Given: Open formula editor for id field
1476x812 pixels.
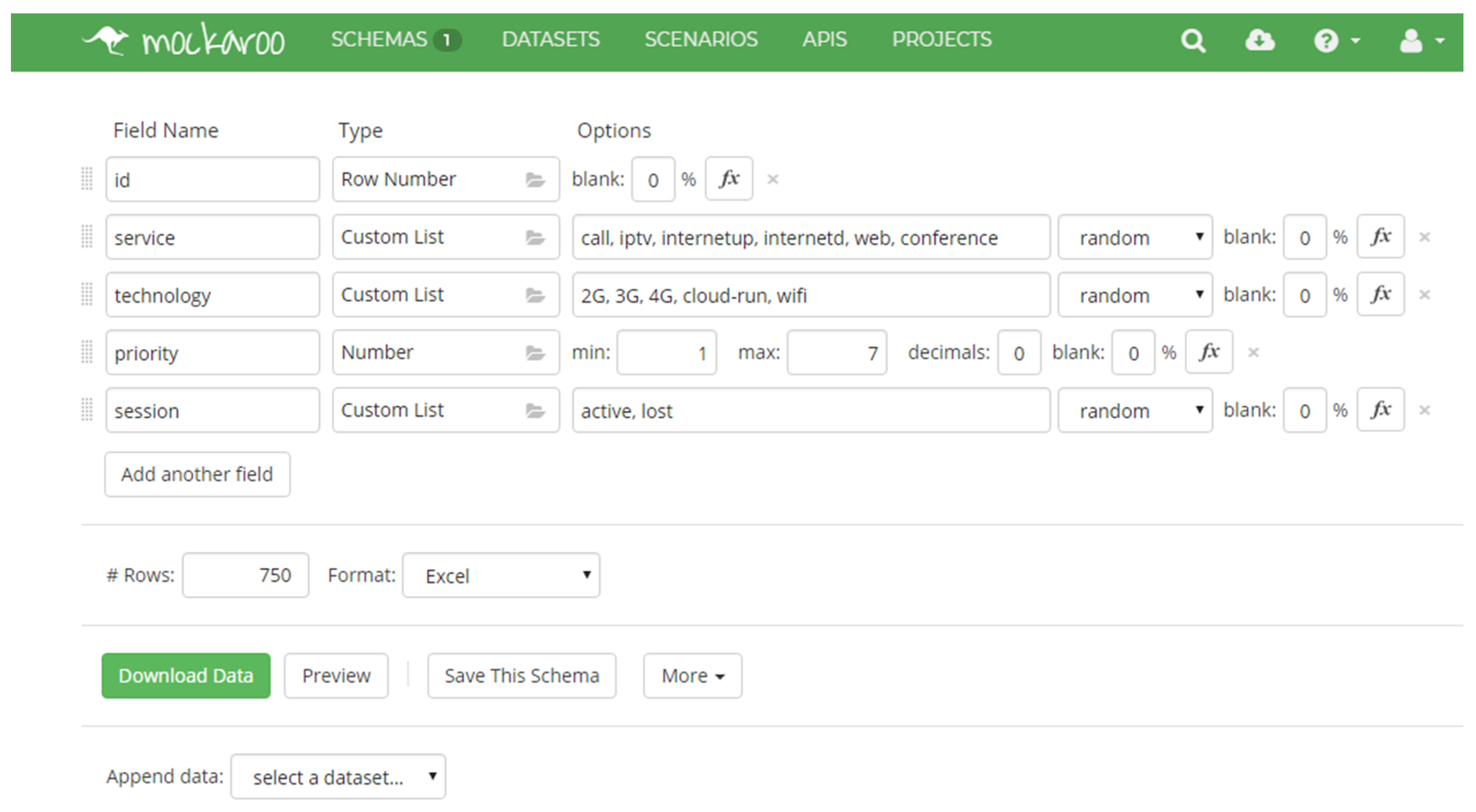Looking at the screenshot, I should pos(729,179).
